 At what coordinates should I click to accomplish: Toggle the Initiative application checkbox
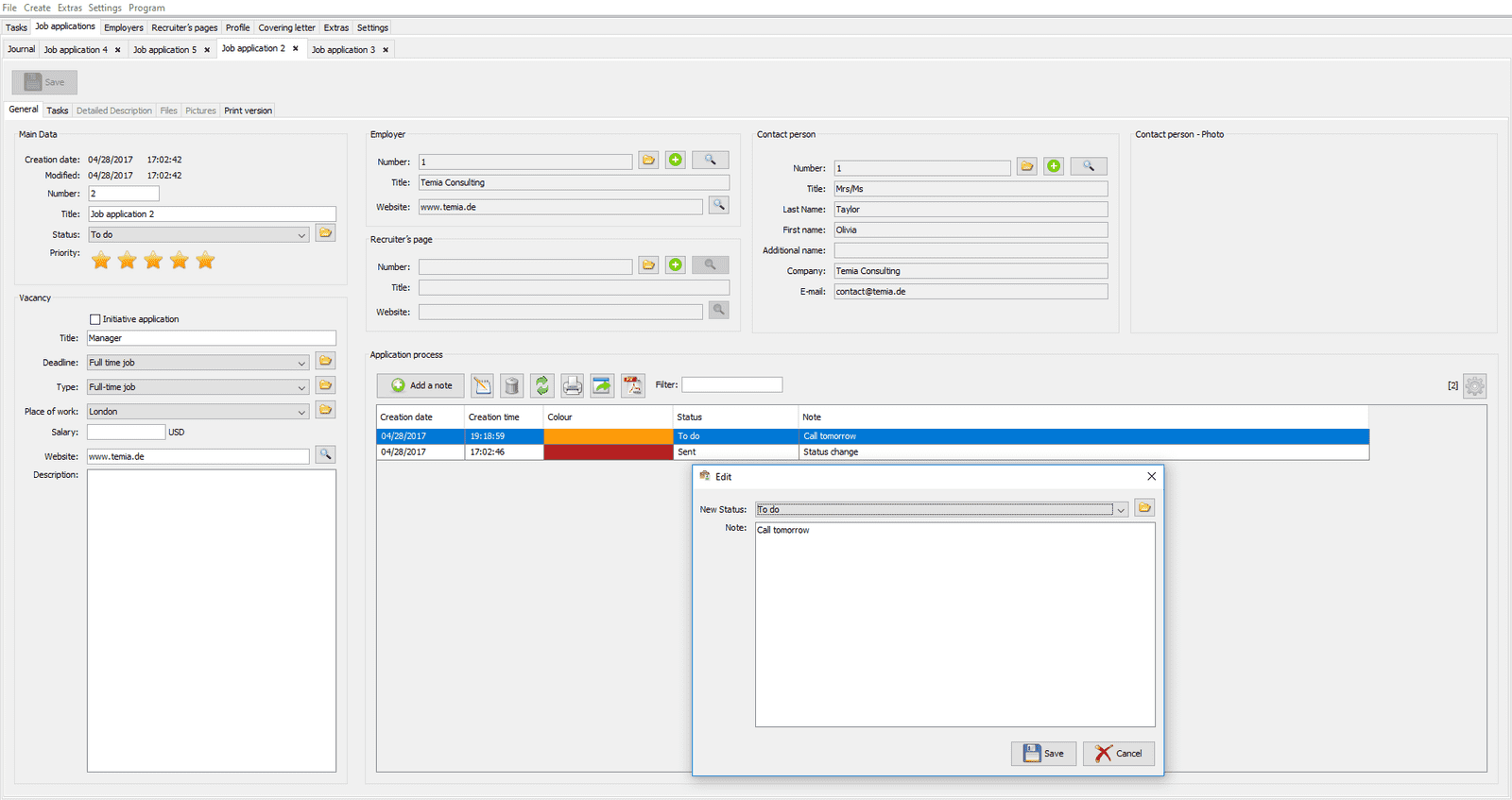[94, 319]
